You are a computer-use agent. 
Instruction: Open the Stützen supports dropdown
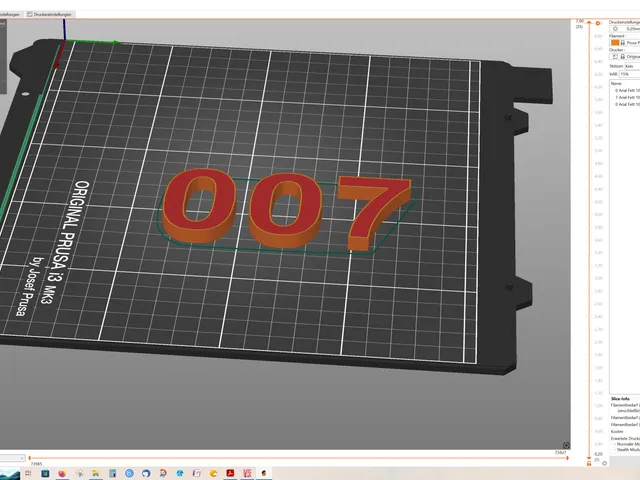coord(632,66)
